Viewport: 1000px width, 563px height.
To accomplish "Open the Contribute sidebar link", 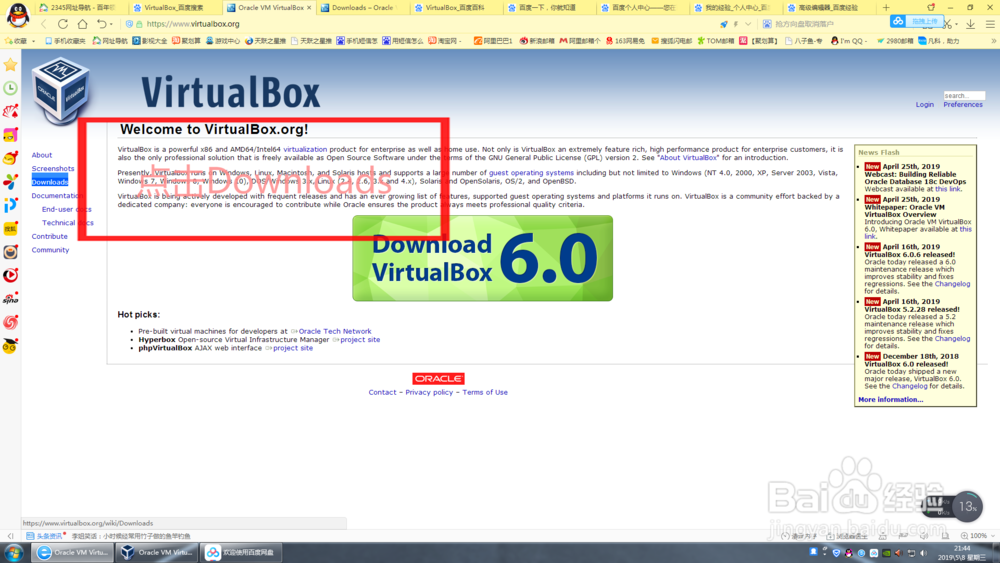I will (x=50, y=237).
